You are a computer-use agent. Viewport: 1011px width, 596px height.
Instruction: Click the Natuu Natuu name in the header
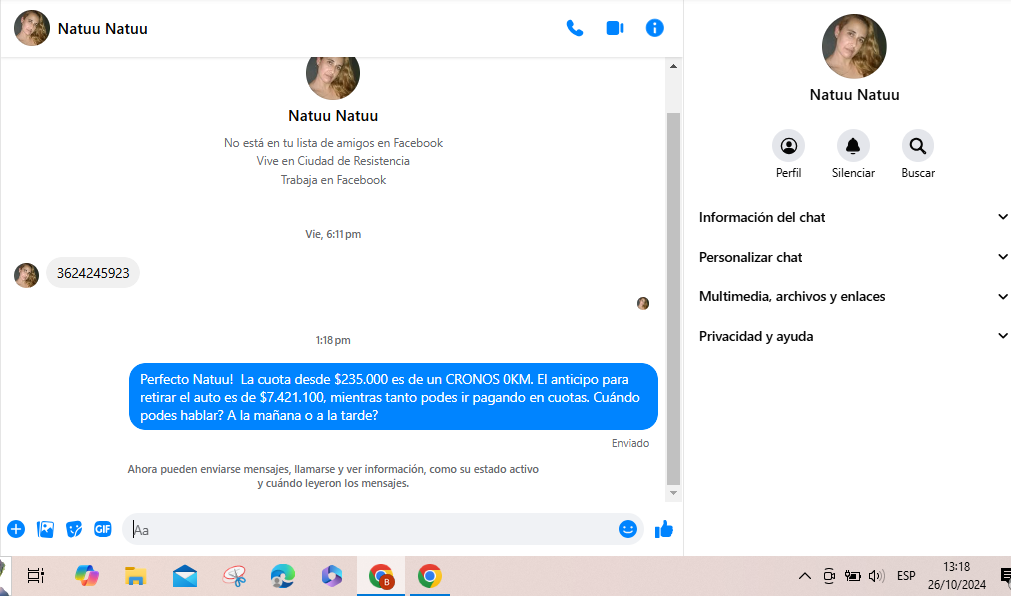pyautogui.click(x=103, y=29)
